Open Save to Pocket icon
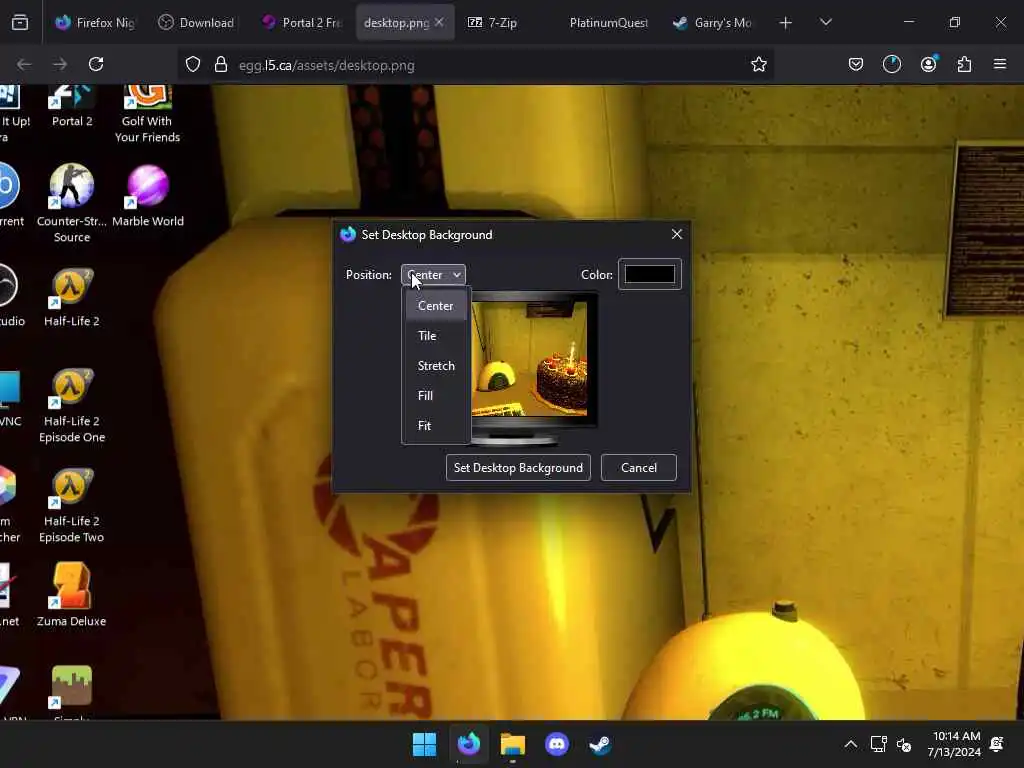This screenshot has height=768, width=1024. click(x=856, y=65)
